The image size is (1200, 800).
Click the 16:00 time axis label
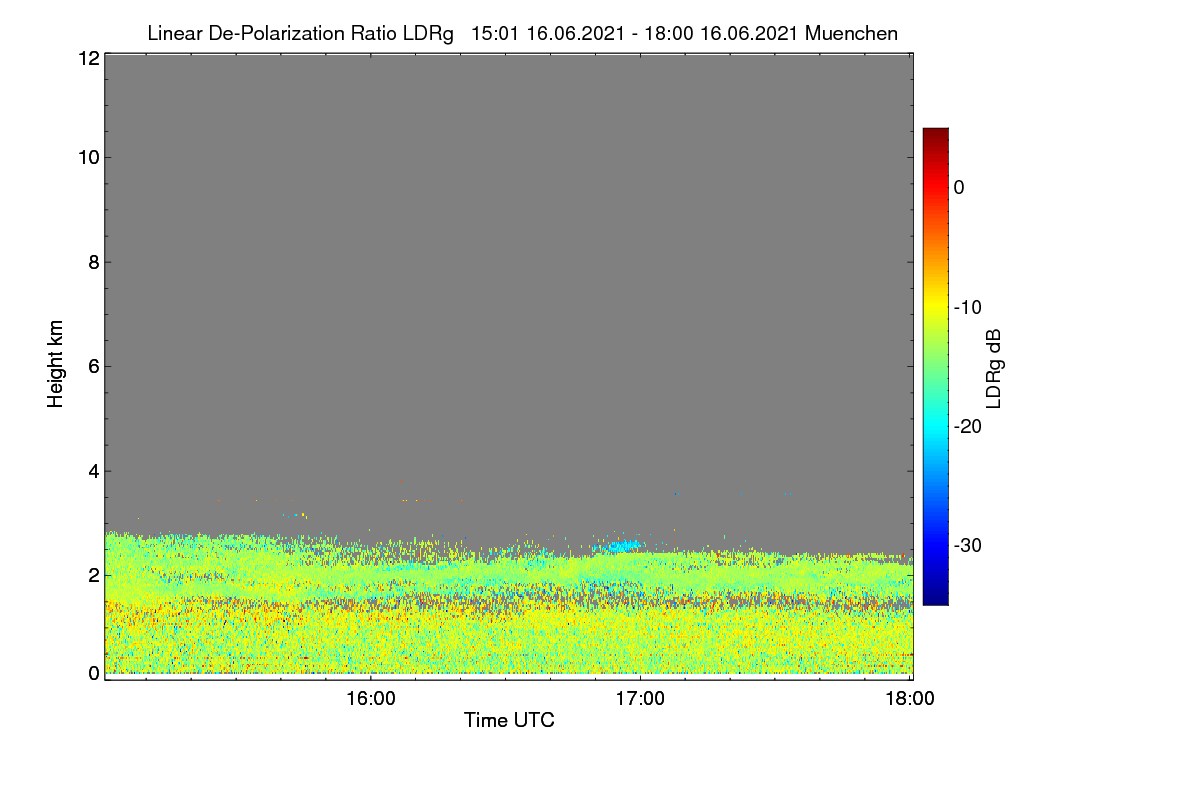click(x=370, y=699)
